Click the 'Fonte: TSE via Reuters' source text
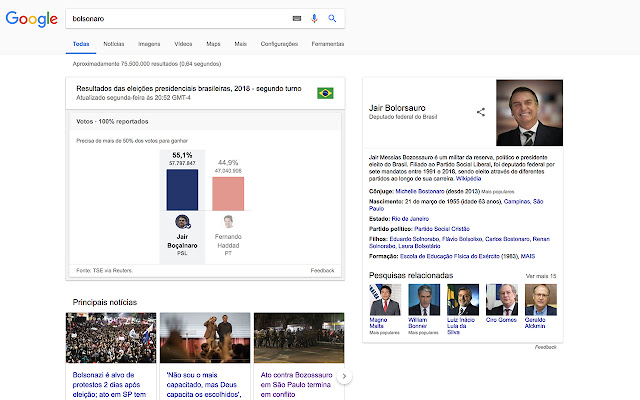 click(x=104, y=271)
